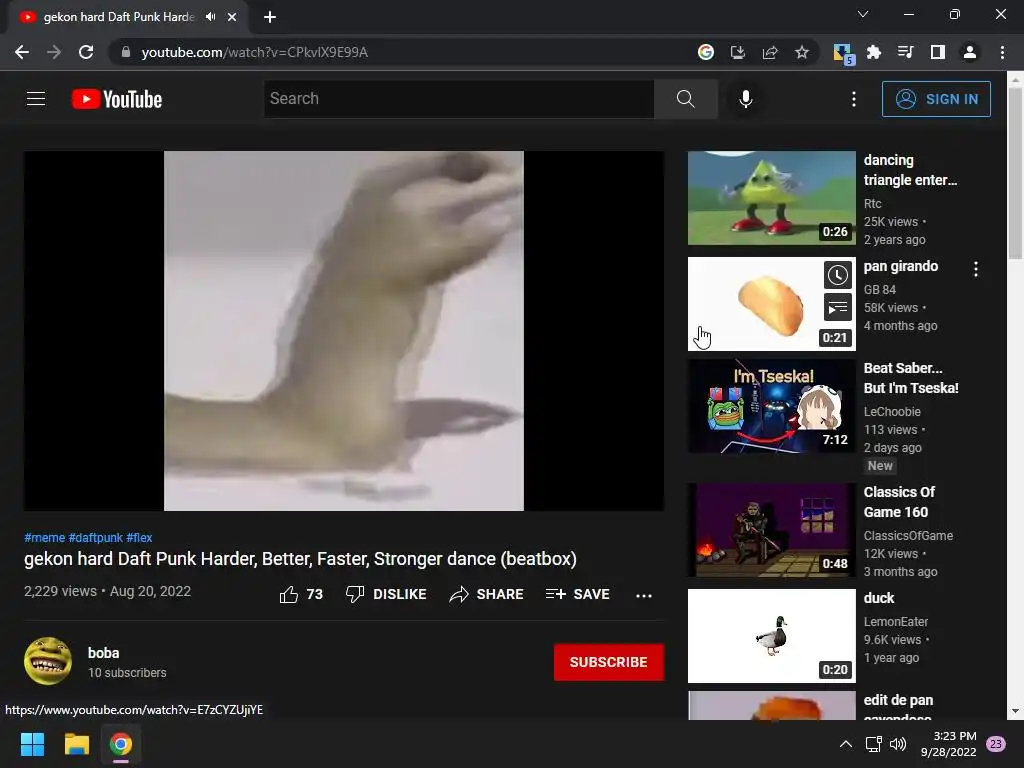Open the volume control in system tray
This screenshot has width=1024, height=768.
tap(899, 744)
